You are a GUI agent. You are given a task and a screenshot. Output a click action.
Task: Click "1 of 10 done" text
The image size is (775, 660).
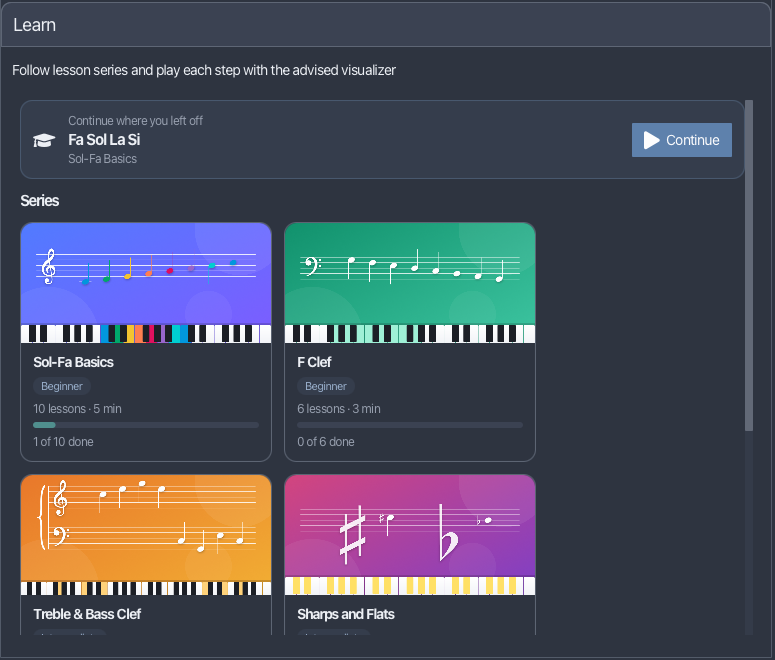coord(63,442)
